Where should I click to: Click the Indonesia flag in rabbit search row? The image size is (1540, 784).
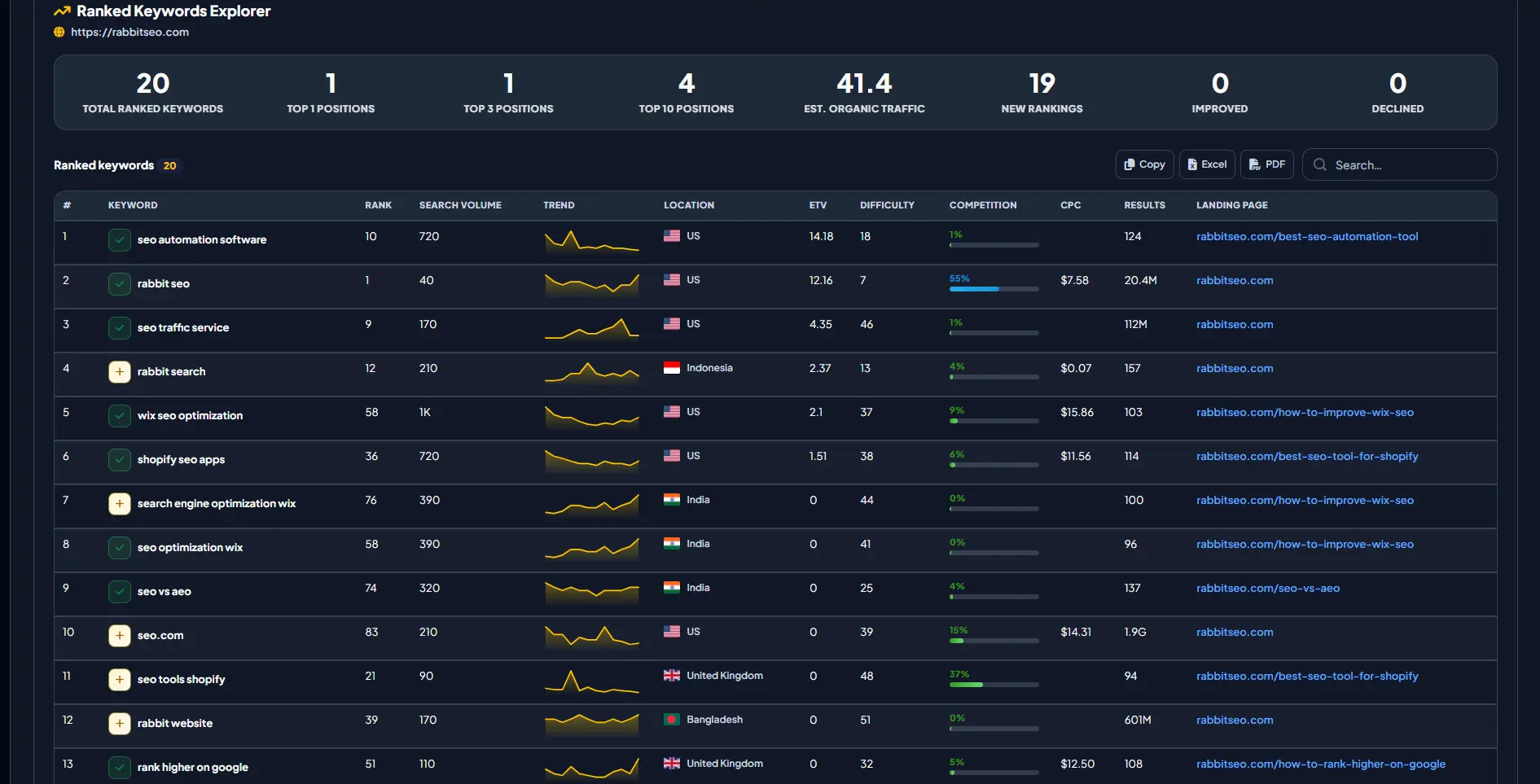point(672,368)
